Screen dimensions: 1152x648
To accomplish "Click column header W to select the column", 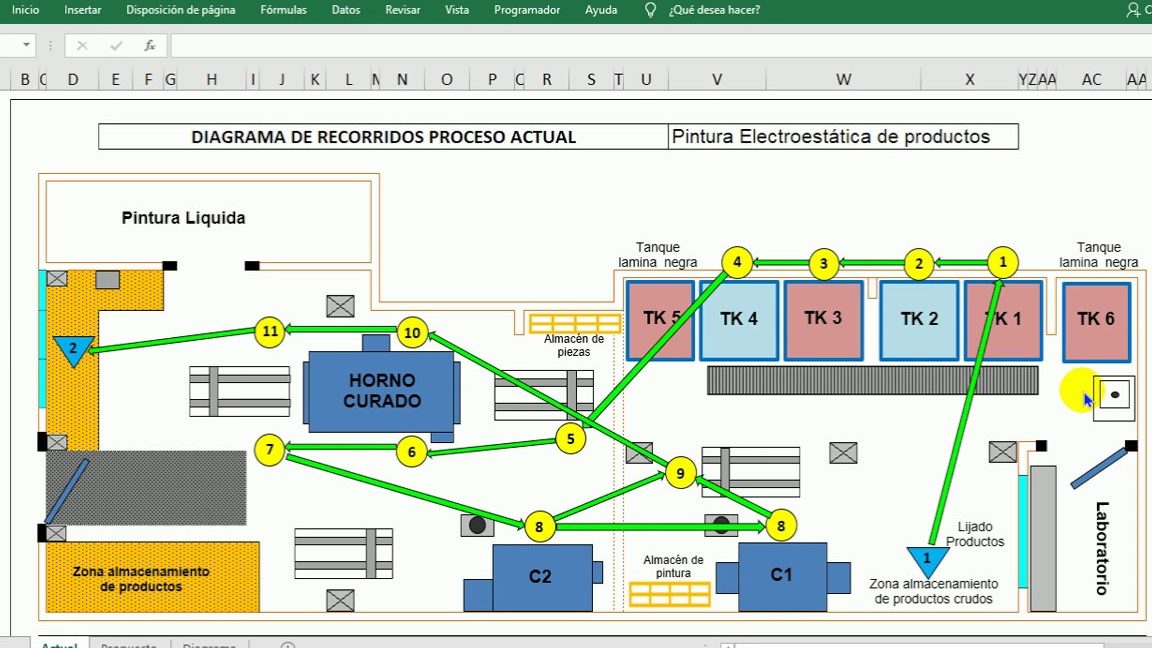I will (x=843, y=78).
